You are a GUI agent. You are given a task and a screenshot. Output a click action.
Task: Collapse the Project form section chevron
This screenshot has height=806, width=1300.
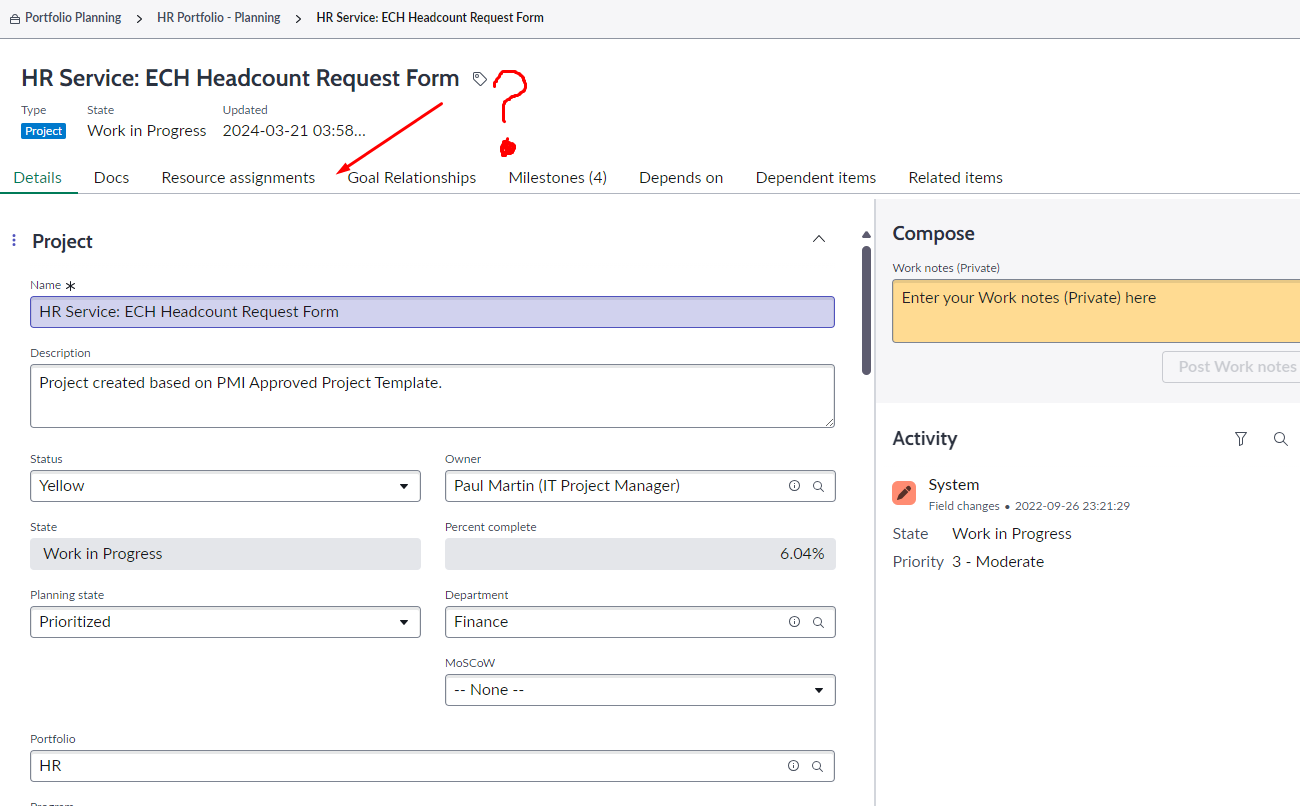(819, 238)
